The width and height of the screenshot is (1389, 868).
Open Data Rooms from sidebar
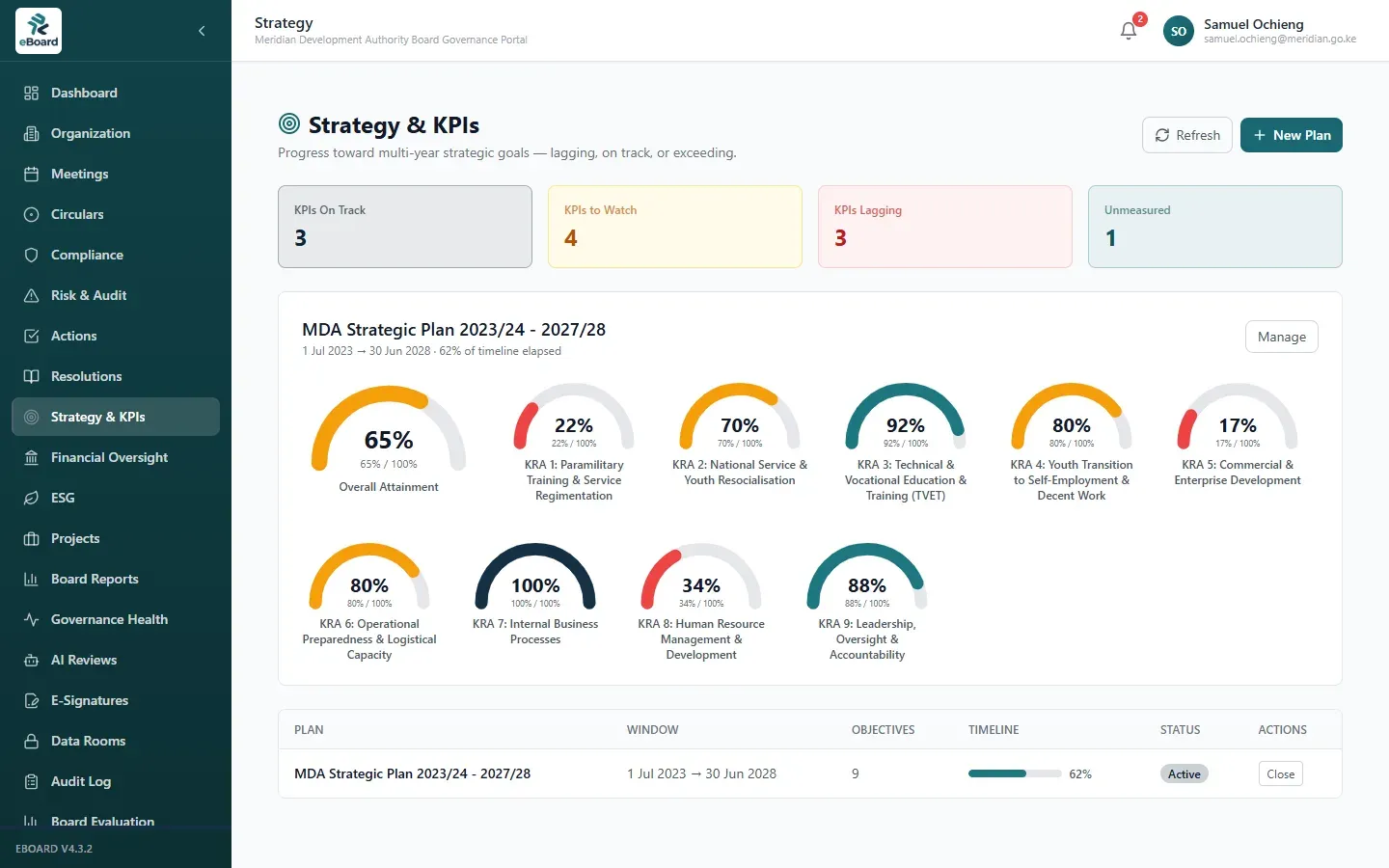116,741
